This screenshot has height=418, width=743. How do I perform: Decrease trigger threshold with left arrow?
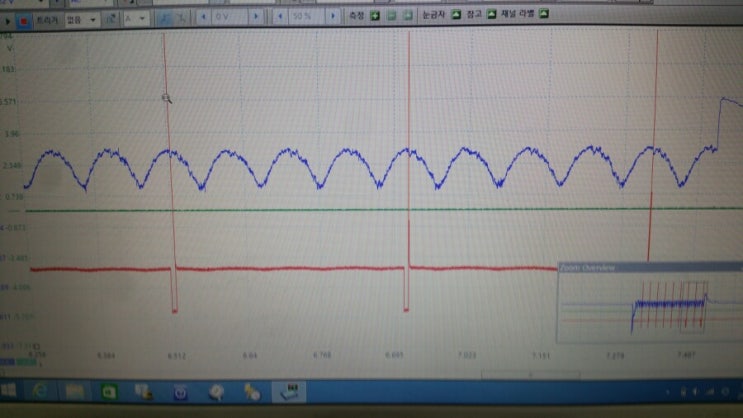(203, 18)
